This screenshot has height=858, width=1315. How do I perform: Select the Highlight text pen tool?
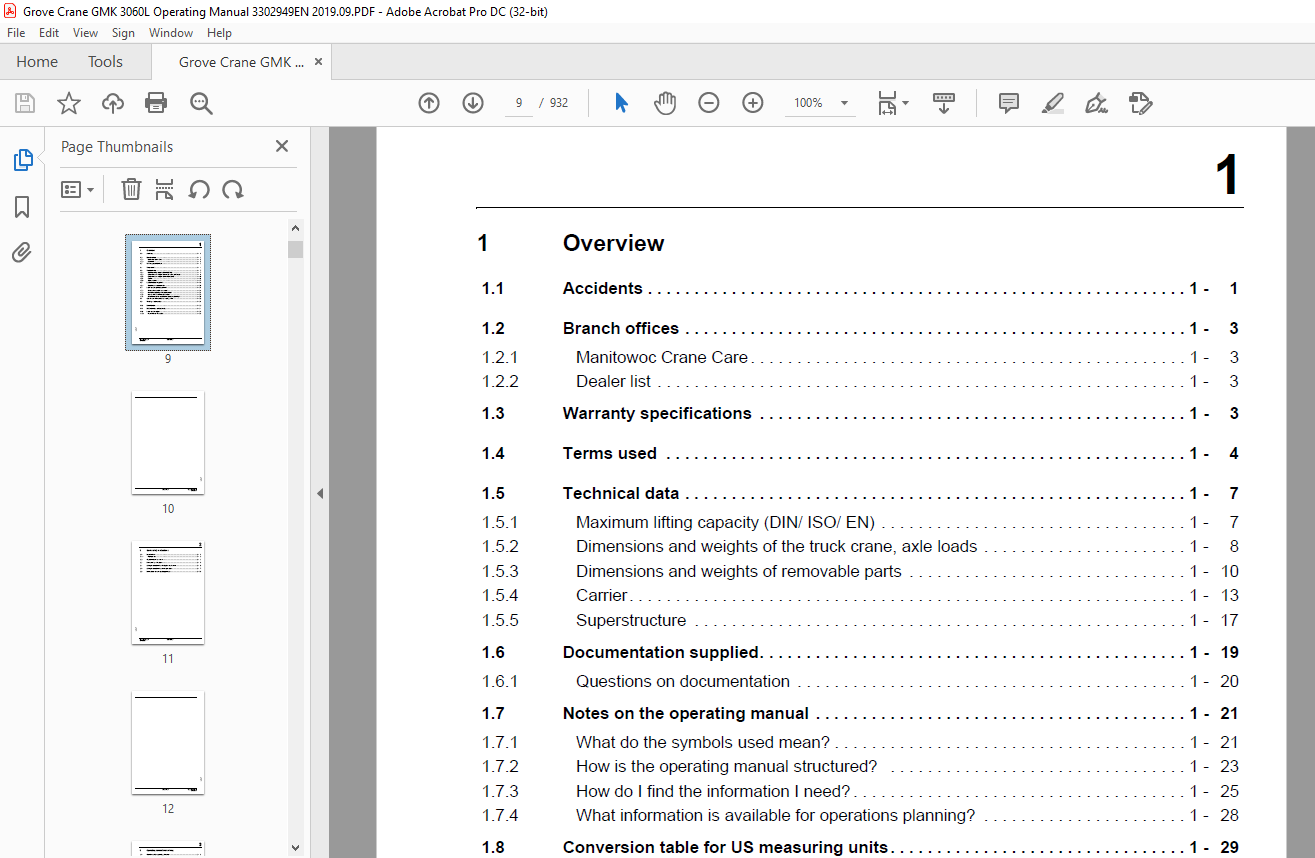[x=1052, y=103]
